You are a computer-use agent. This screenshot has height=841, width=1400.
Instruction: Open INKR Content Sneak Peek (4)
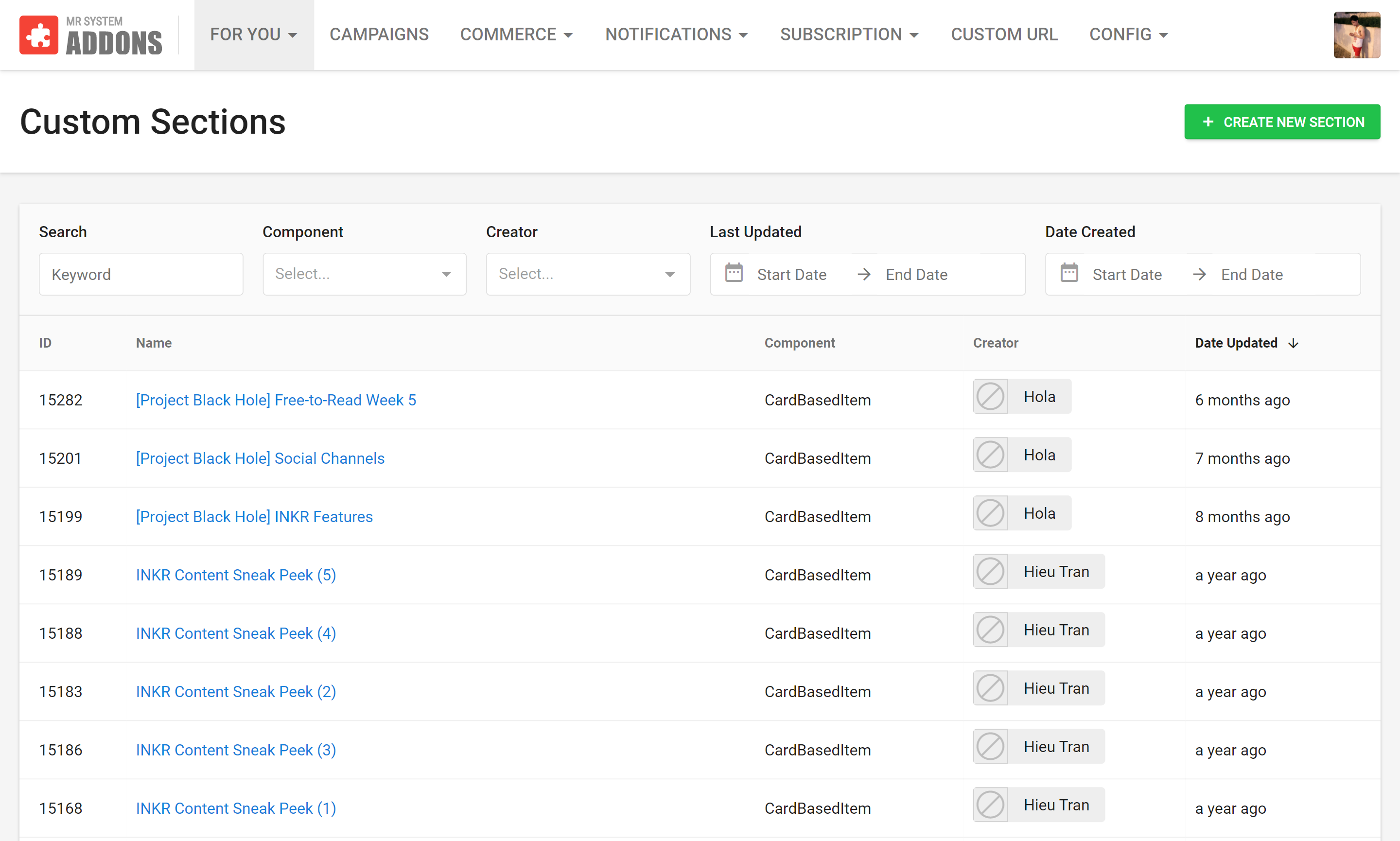(x=236, y=633)
